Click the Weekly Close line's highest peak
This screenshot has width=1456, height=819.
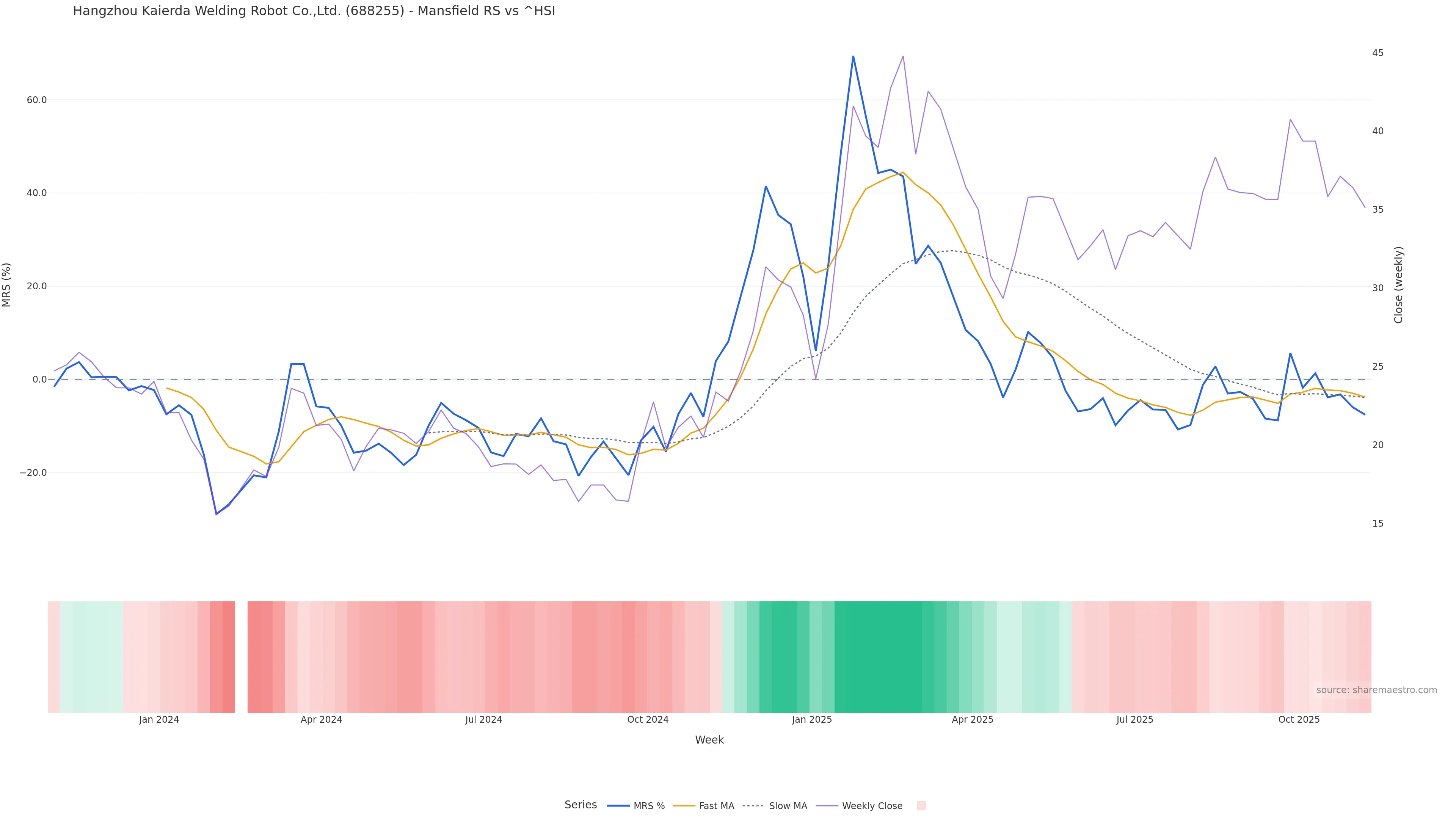point(903,56)
